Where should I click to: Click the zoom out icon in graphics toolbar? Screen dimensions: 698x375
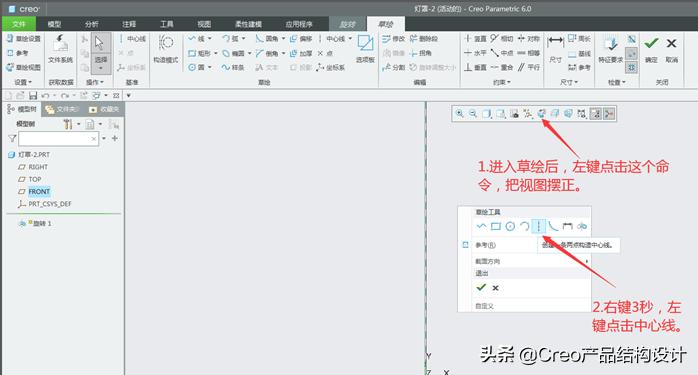pyautogui.click(x=473, y=114)
